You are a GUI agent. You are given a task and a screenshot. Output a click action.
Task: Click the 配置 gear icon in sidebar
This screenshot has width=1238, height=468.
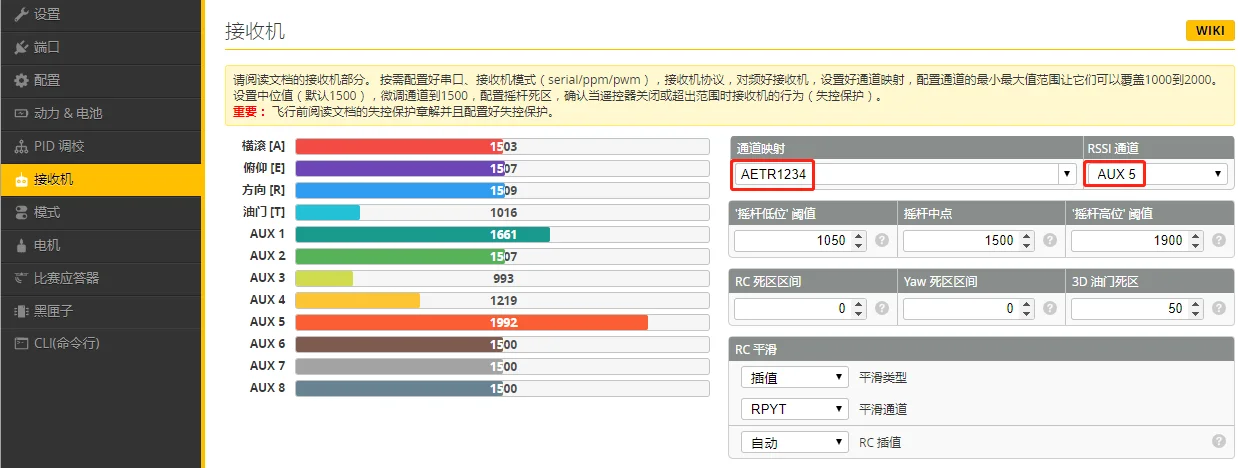(x=21, y=80)
